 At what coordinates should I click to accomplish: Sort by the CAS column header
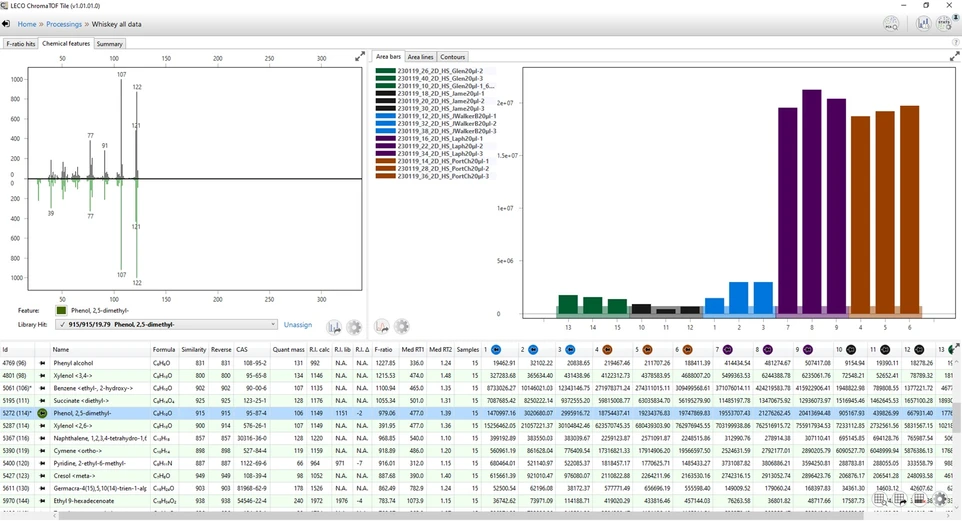(x=252, y=350)
